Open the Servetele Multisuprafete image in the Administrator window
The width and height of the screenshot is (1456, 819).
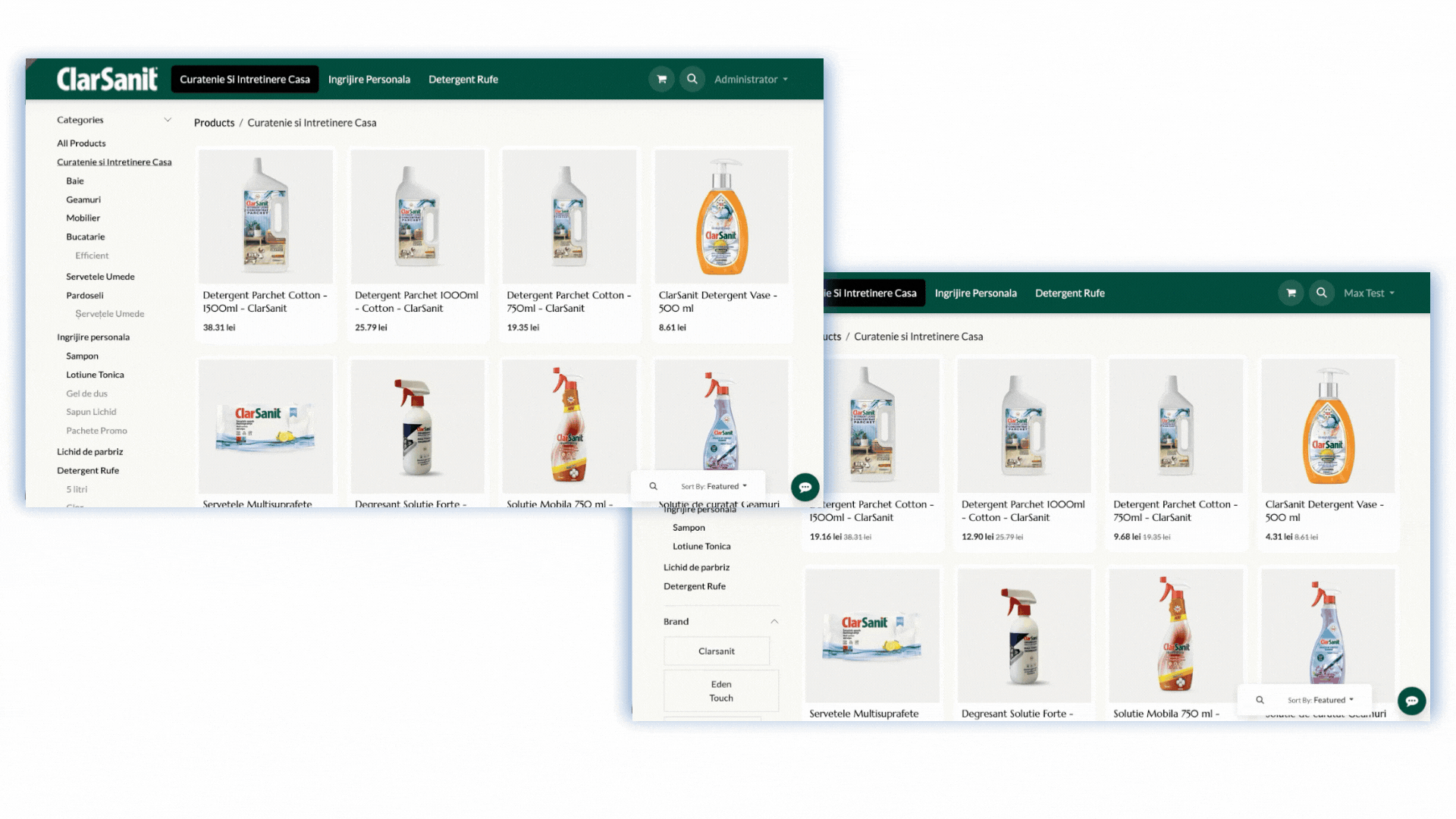click(x=265, y=427)
